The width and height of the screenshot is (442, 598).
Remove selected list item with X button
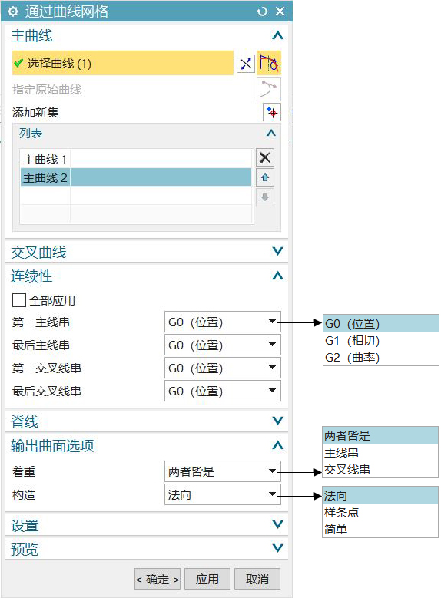coord(265,158)
